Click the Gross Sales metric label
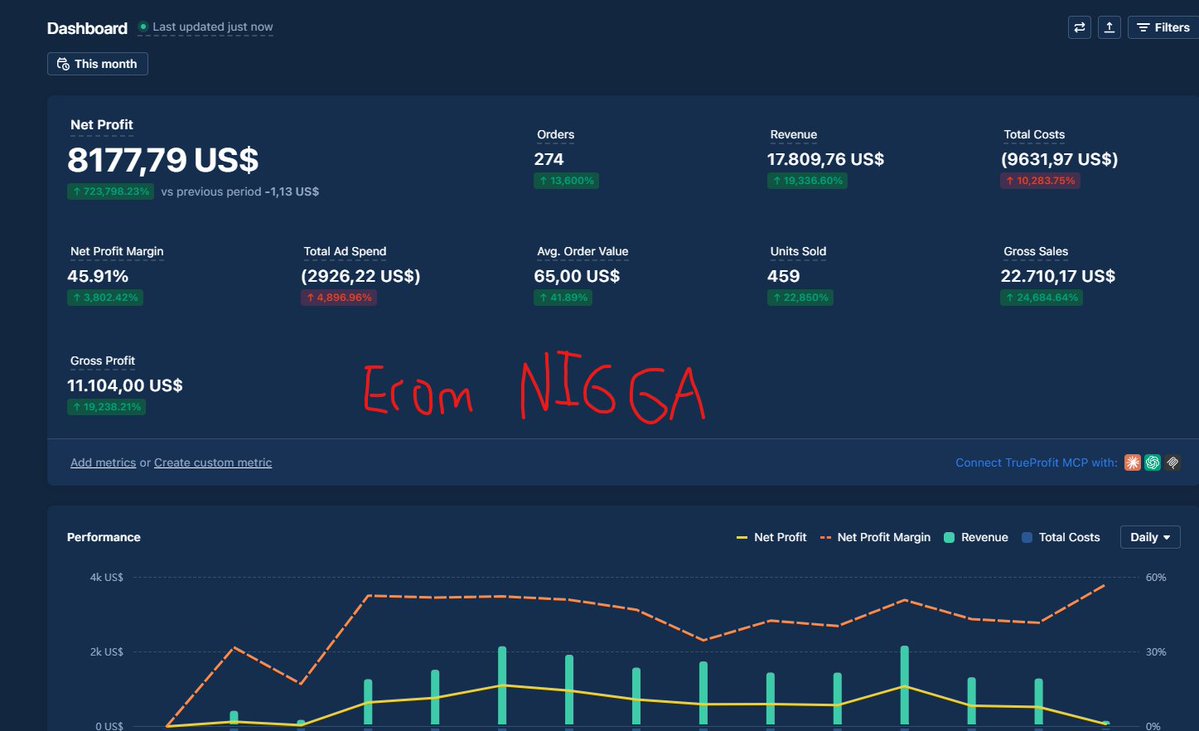The width and height of the screenshot is (1199, 731). pos(1035,252)
